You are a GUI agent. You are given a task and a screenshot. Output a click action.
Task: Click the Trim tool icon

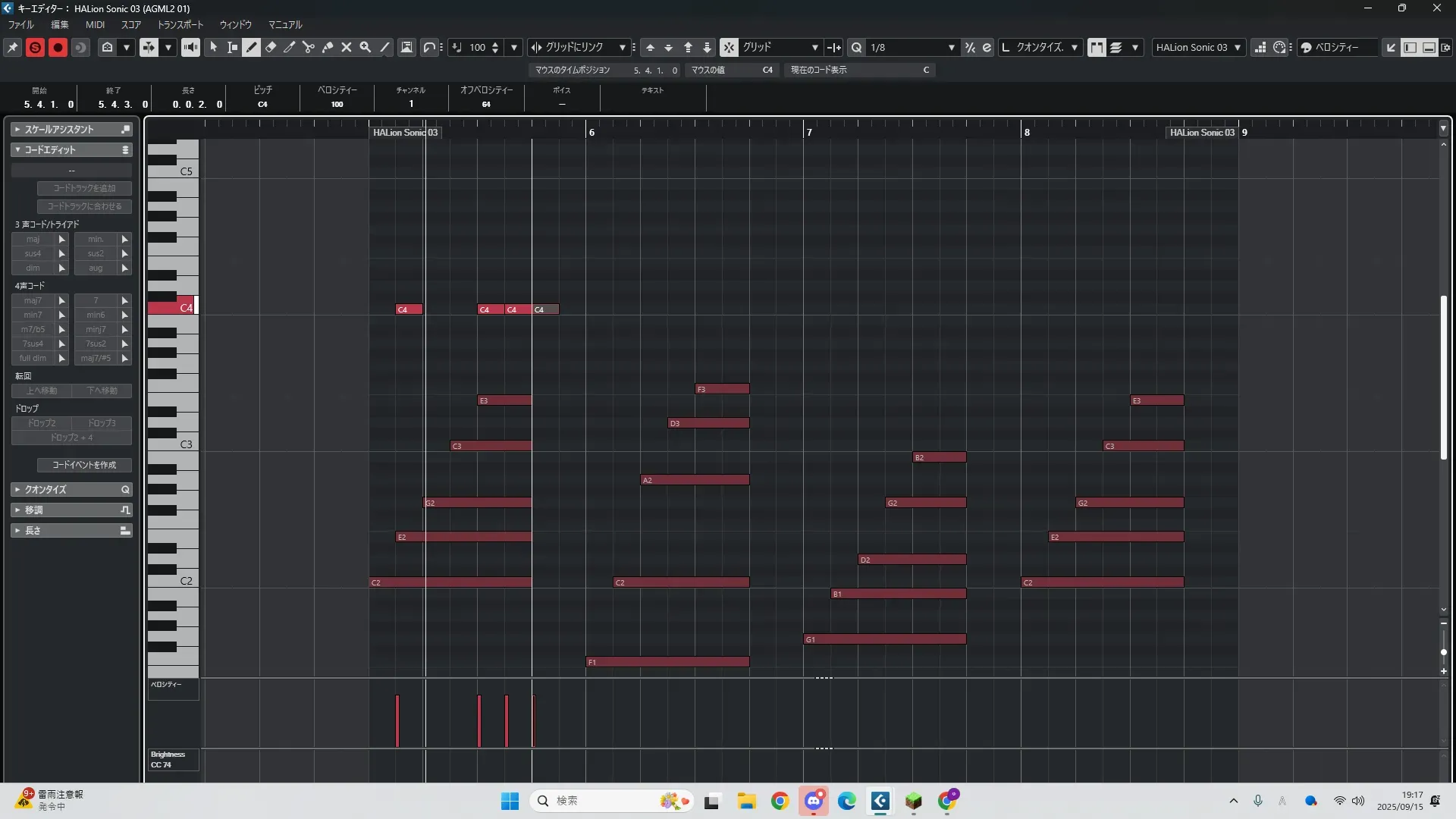tap(289, 47)
